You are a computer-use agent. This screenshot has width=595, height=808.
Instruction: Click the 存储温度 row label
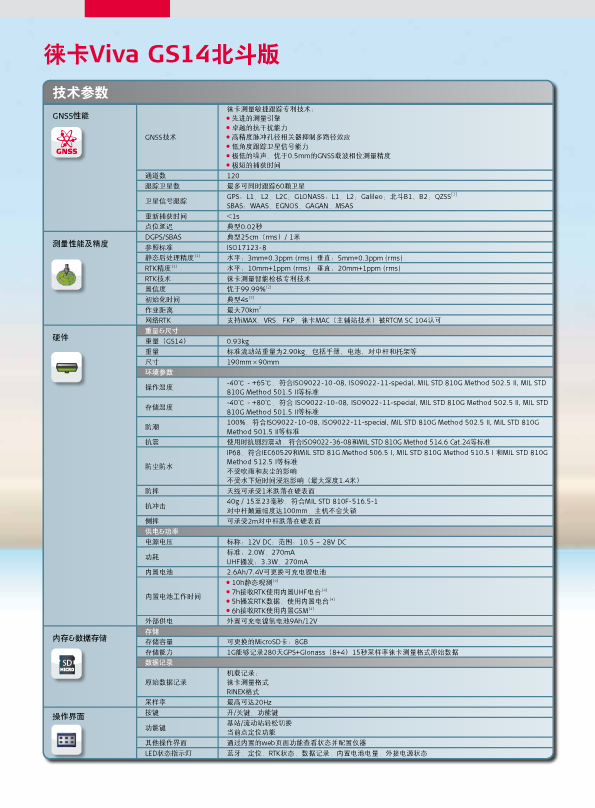coord(159,407)
